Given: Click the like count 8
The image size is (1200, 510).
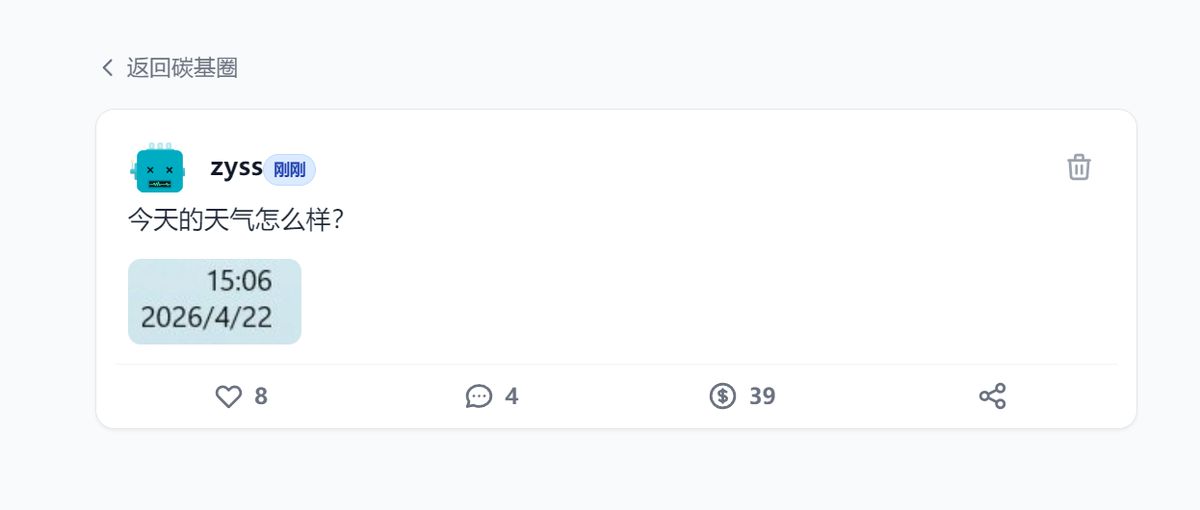Looking at the screenshot, I should tap(261, 397).
